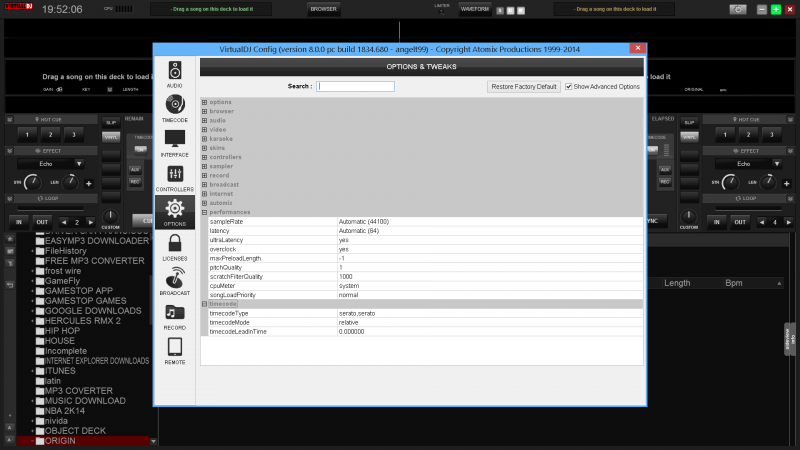Open the Audio settings page
Viewport: 800px width, 450px height.
(174, 74)
